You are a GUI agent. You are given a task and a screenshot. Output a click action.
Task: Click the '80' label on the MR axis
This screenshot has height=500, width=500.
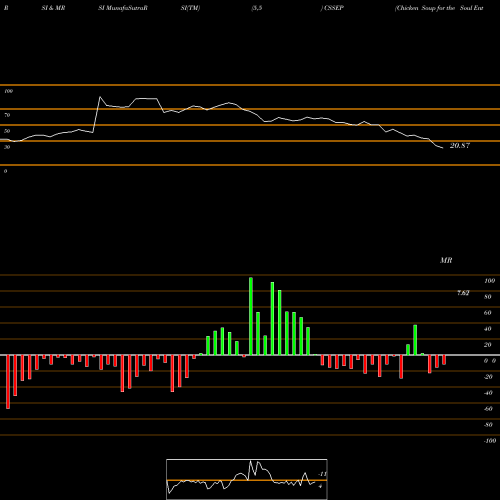click(x=488, y=297)
